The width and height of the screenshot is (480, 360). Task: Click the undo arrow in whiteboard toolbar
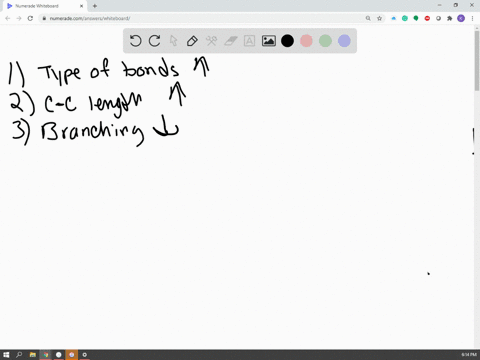[x=135, y=41]
